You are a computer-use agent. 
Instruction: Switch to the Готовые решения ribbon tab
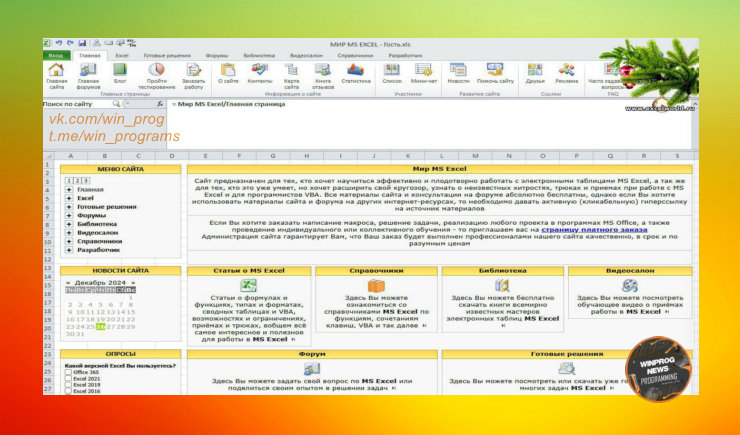(167, 55)
